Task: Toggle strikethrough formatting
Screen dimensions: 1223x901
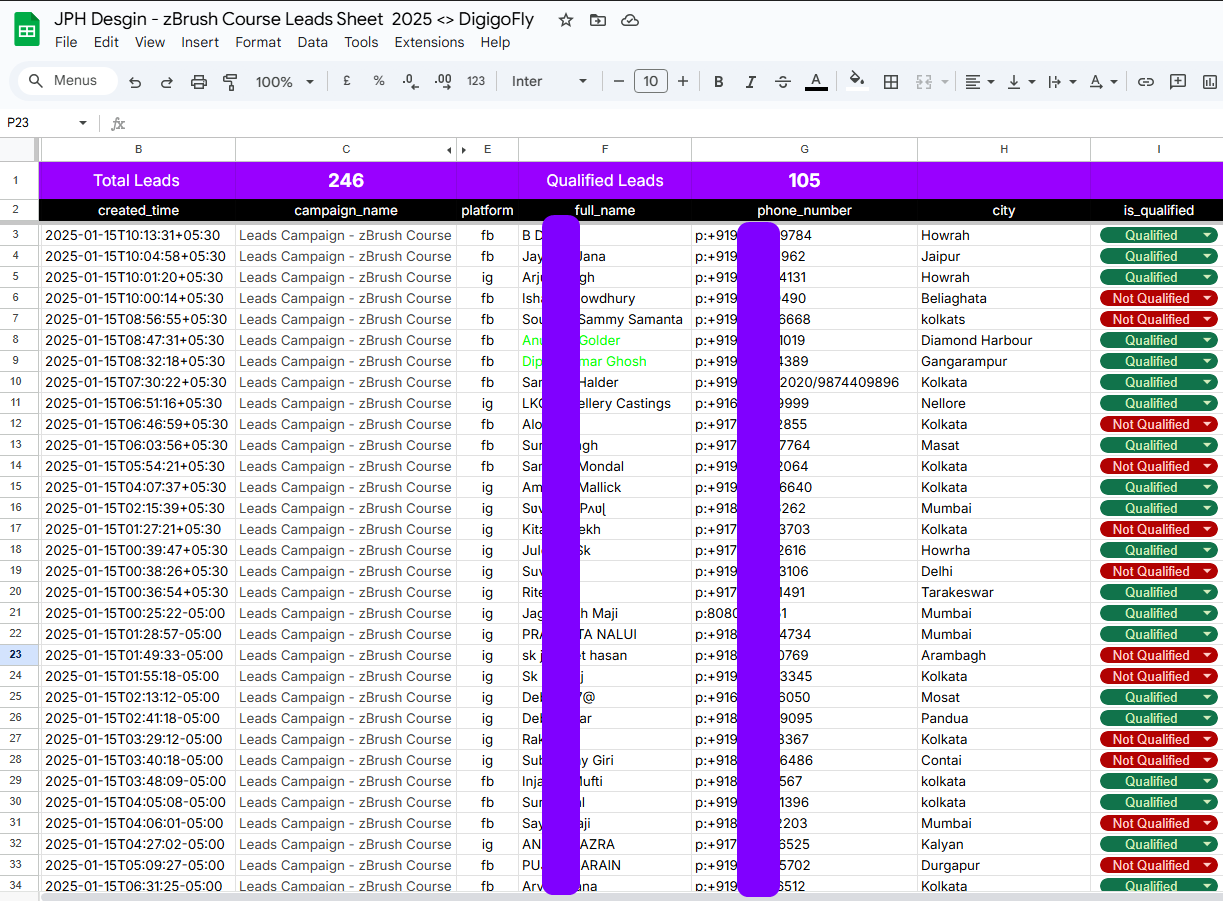Action: pyautogui.click(x=783, y=82)
